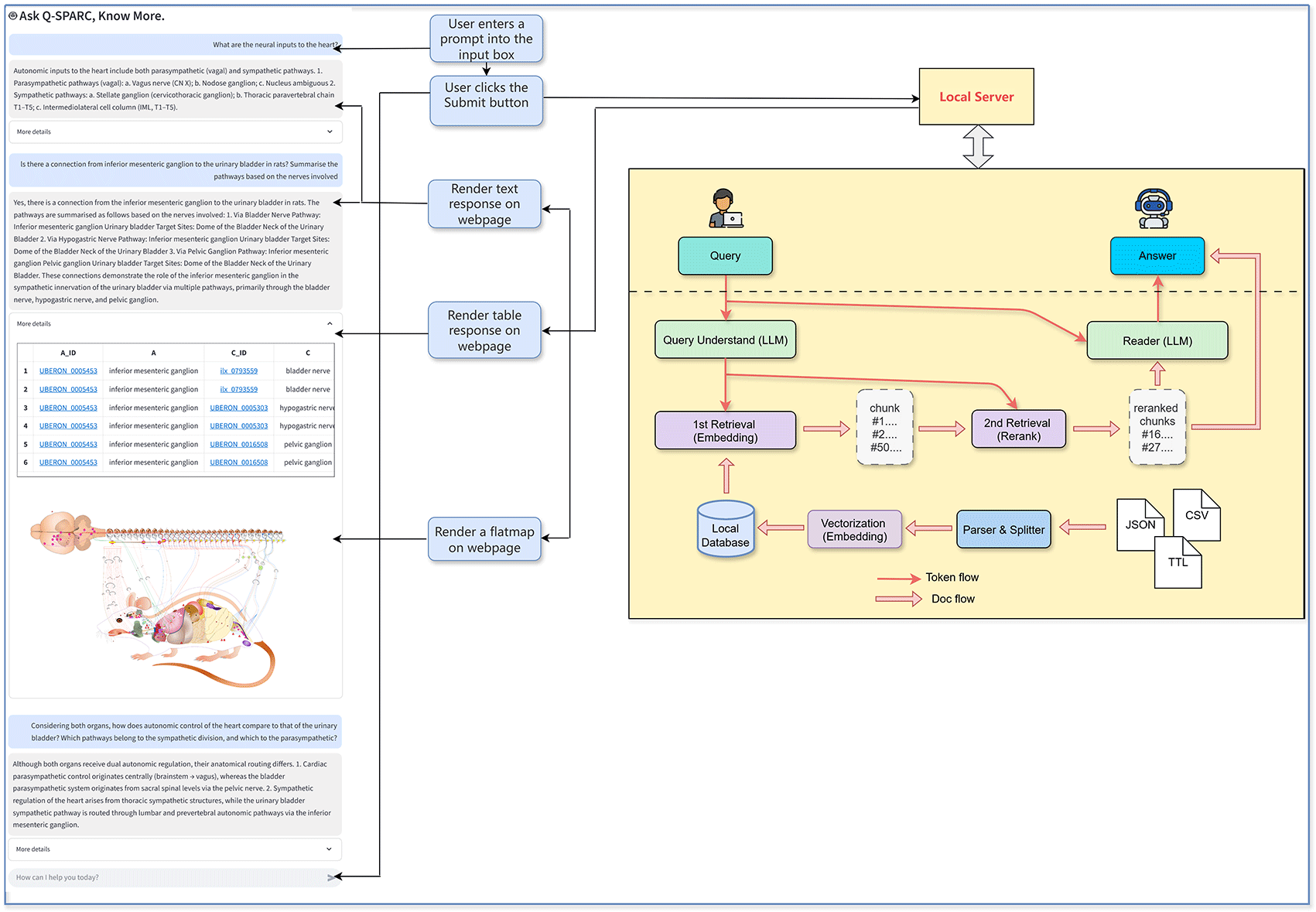
Task: Open UBERON_0016508 link in table row 5
Action: point(239,445)
